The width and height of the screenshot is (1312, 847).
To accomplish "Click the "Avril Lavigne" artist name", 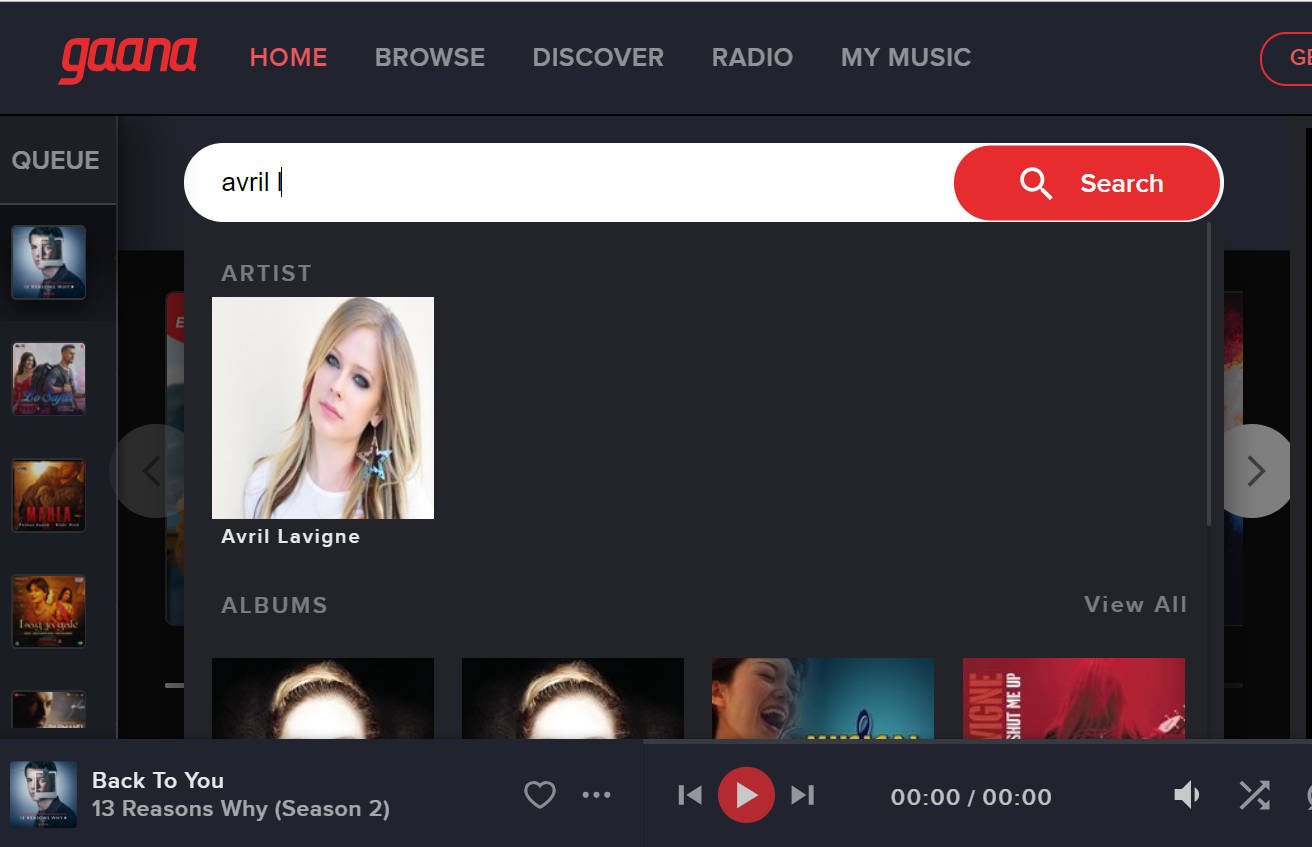I will coord(291,537).
